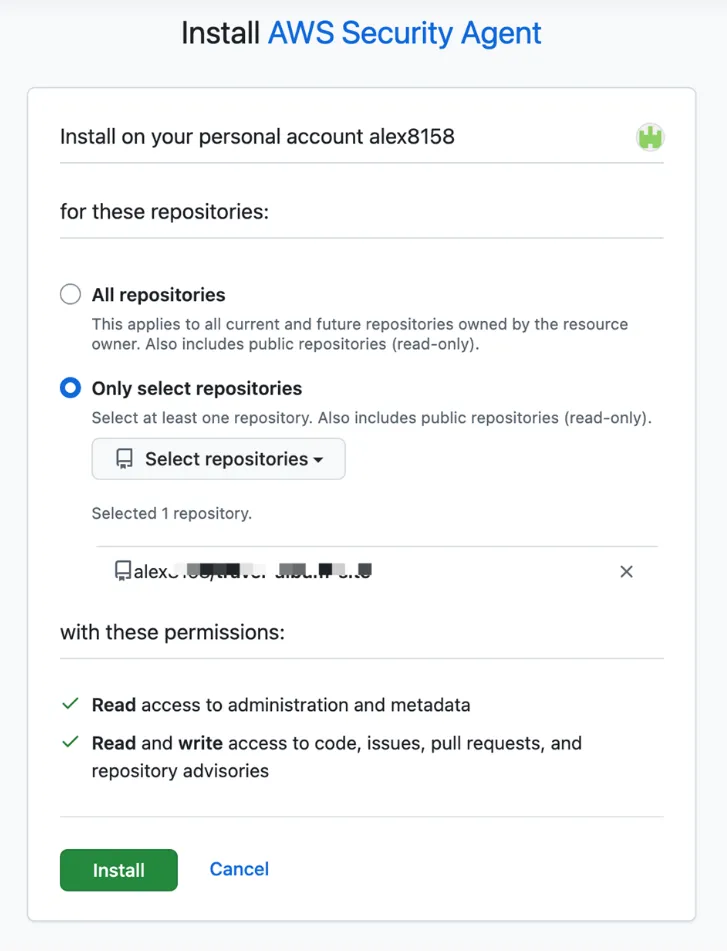Click the Read and write access permission text

coord(337,756)
